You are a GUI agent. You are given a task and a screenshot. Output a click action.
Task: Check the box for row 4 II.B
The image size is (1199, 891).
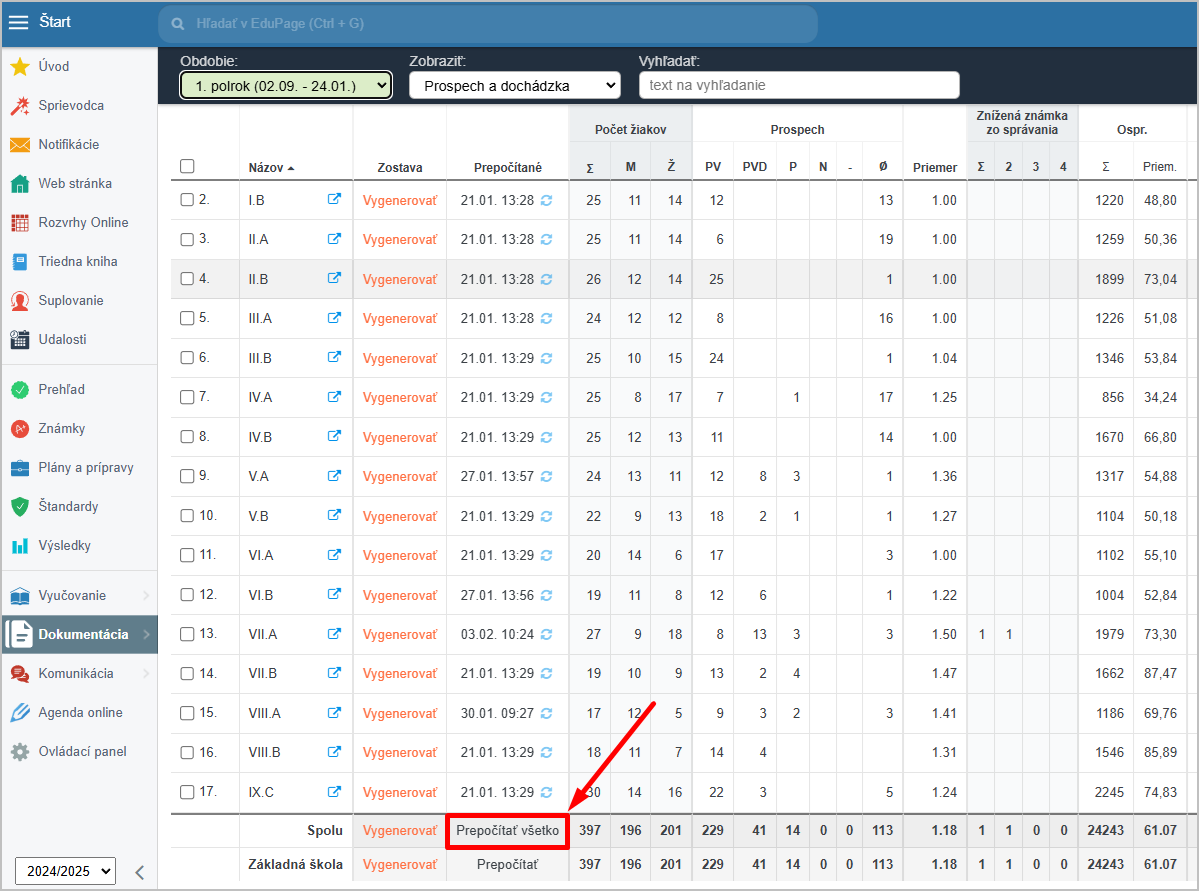(x=187, y=280)
